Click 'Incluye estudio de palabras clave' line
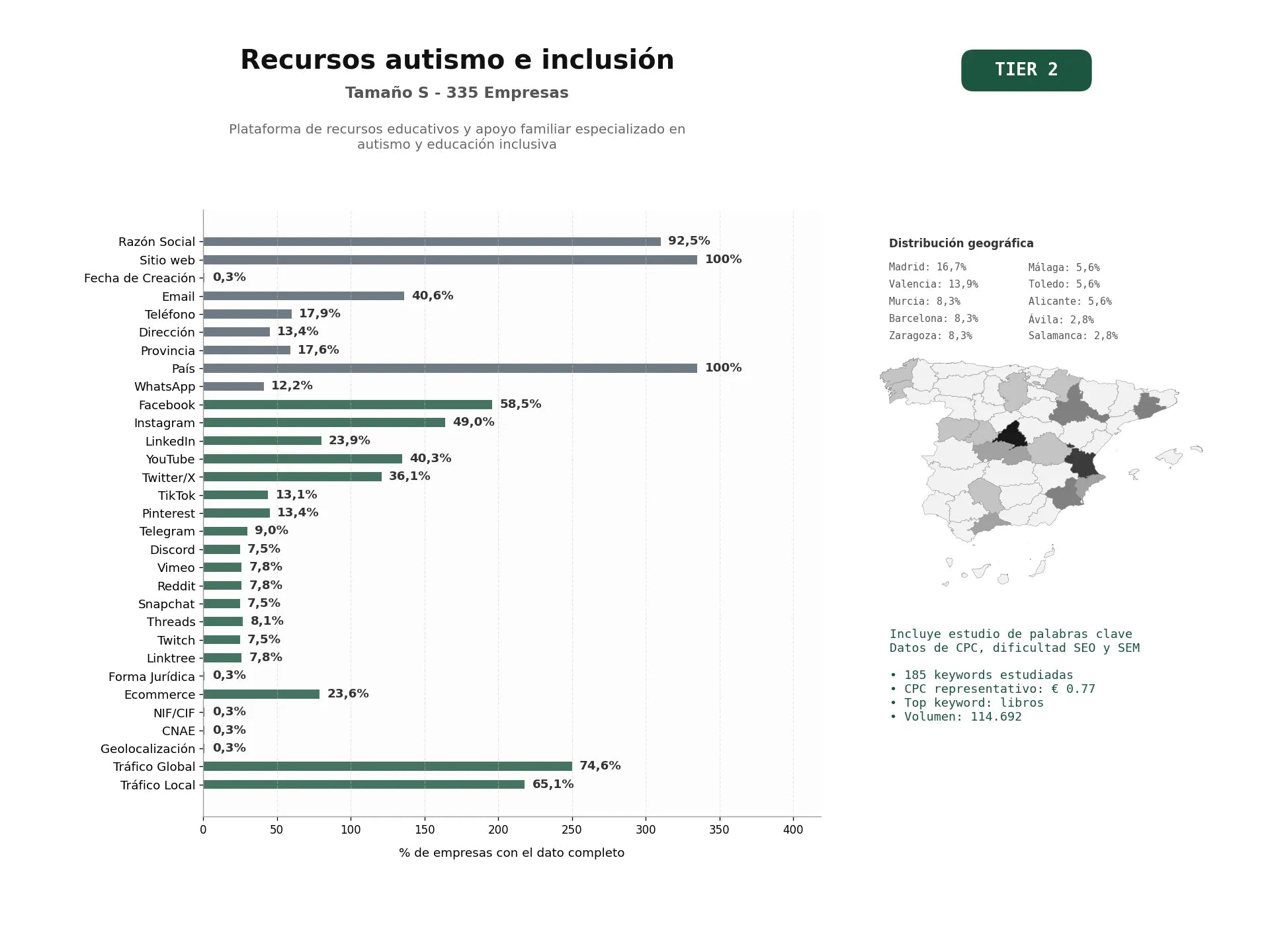 1011,634
